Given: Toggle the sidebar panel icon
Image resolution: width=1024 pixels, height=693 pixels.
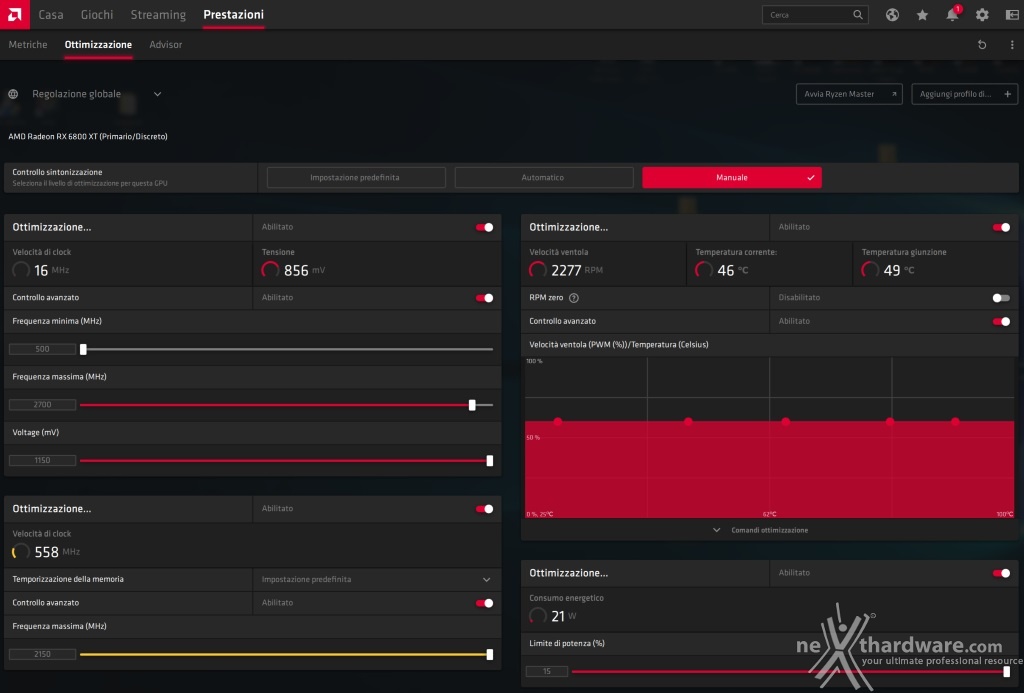Looking at the screenshot, I should 1012,14.
